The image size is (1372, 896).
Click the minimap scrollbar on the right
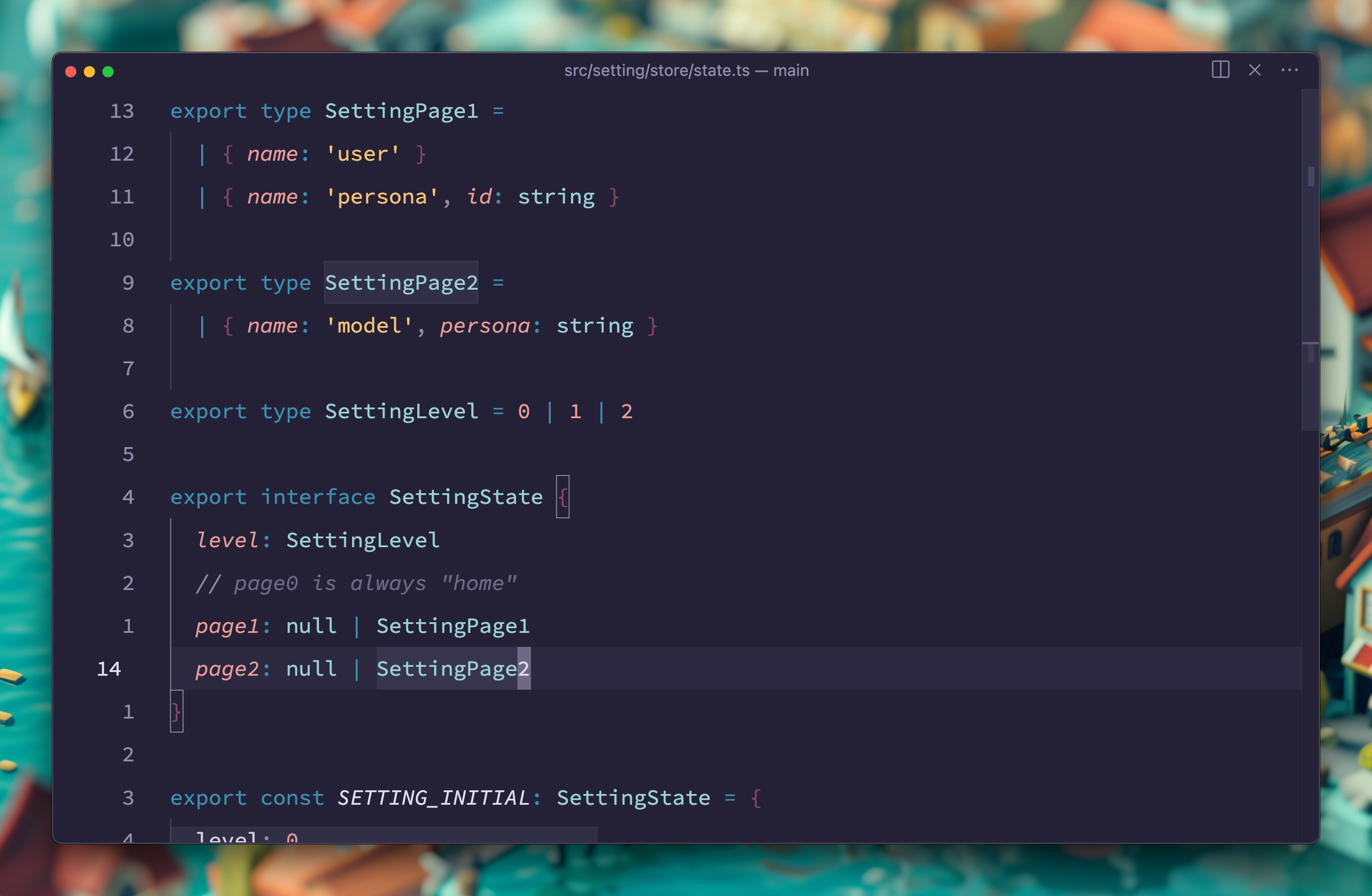click(x=1311, y=259)
